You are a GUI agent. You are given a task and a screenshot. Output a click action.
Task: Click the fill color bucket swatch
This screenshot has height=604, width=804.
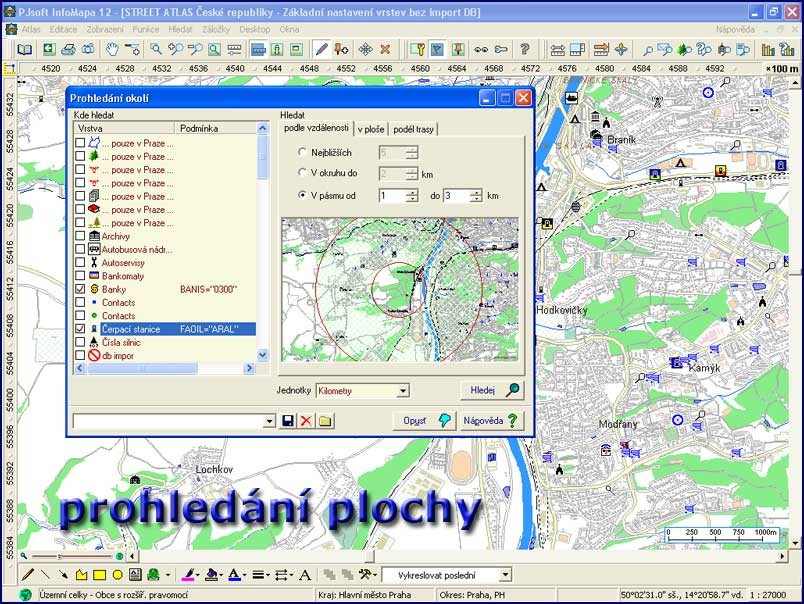click(x=211, y=575)
